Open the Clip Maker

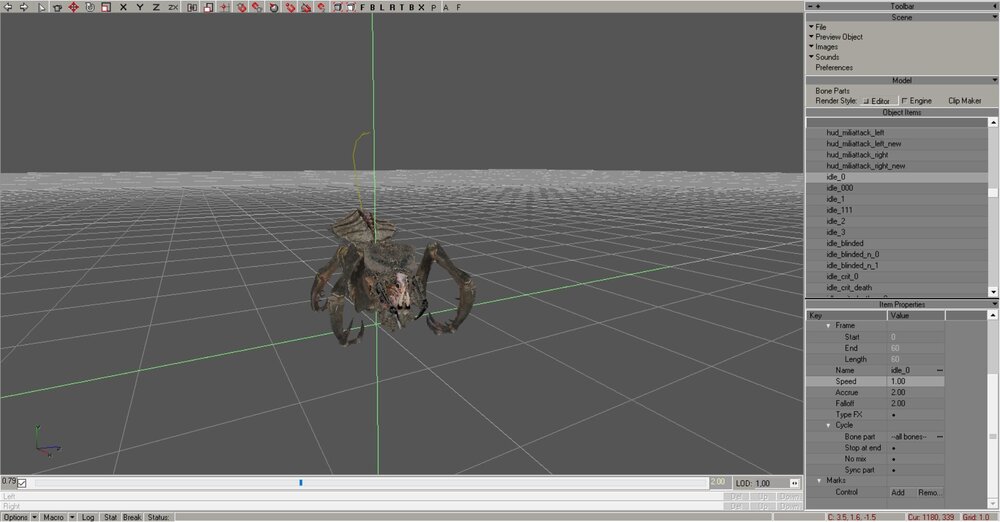coord(964,101)
